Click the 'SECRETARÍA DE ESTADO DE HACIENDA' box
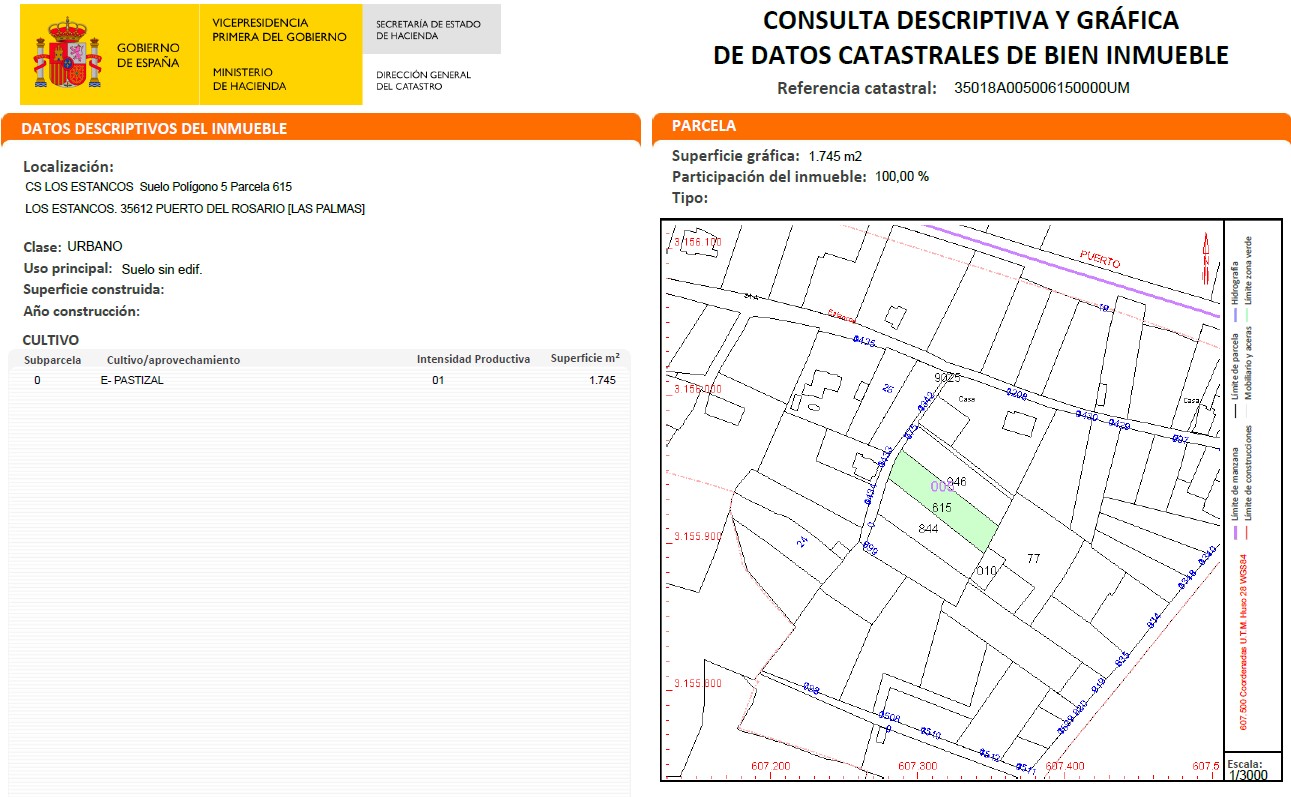Image resolution: width=1291 pixels, height=797 pixels. pos(428,30)
